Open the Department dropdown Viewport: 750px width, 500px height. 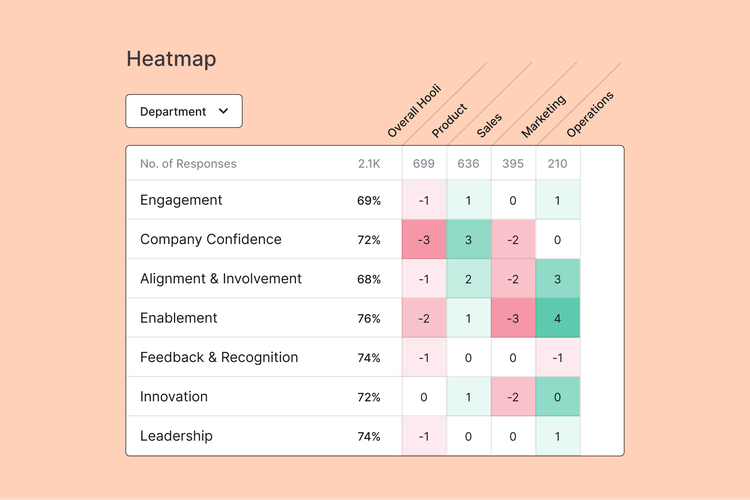(x=183, y=111)
